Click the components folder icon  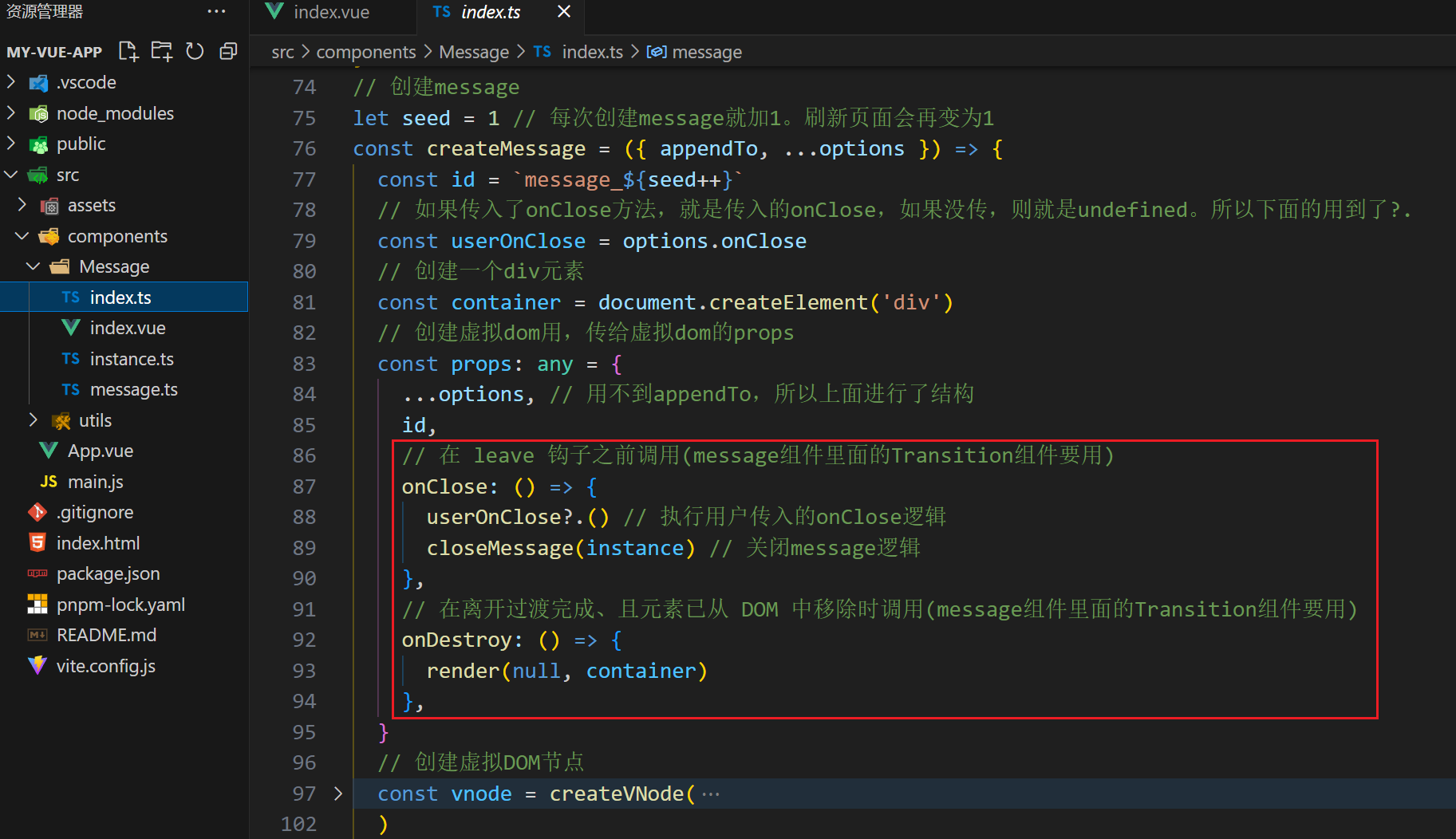pyautogui.click(x=49, y=236)
